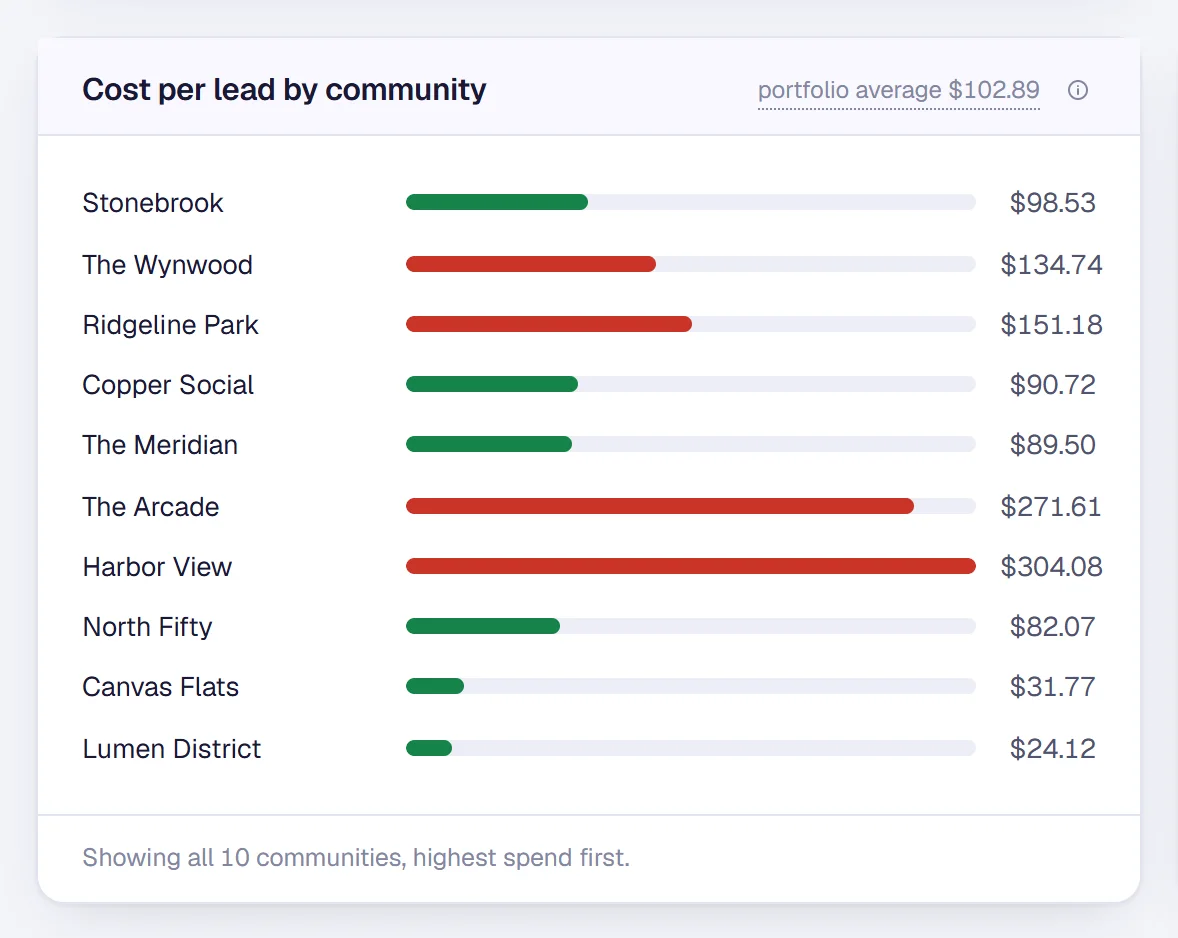The width and height of the screenshot is (1178, 938).
Task: Select the Lumen District community label
Action: click(x=171, y=749)
